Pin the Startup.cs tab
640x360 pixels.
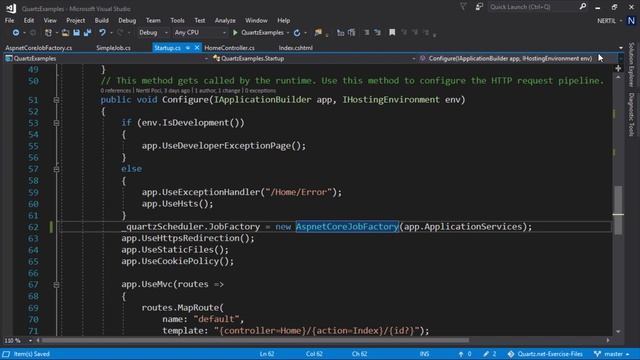point(188,48)
